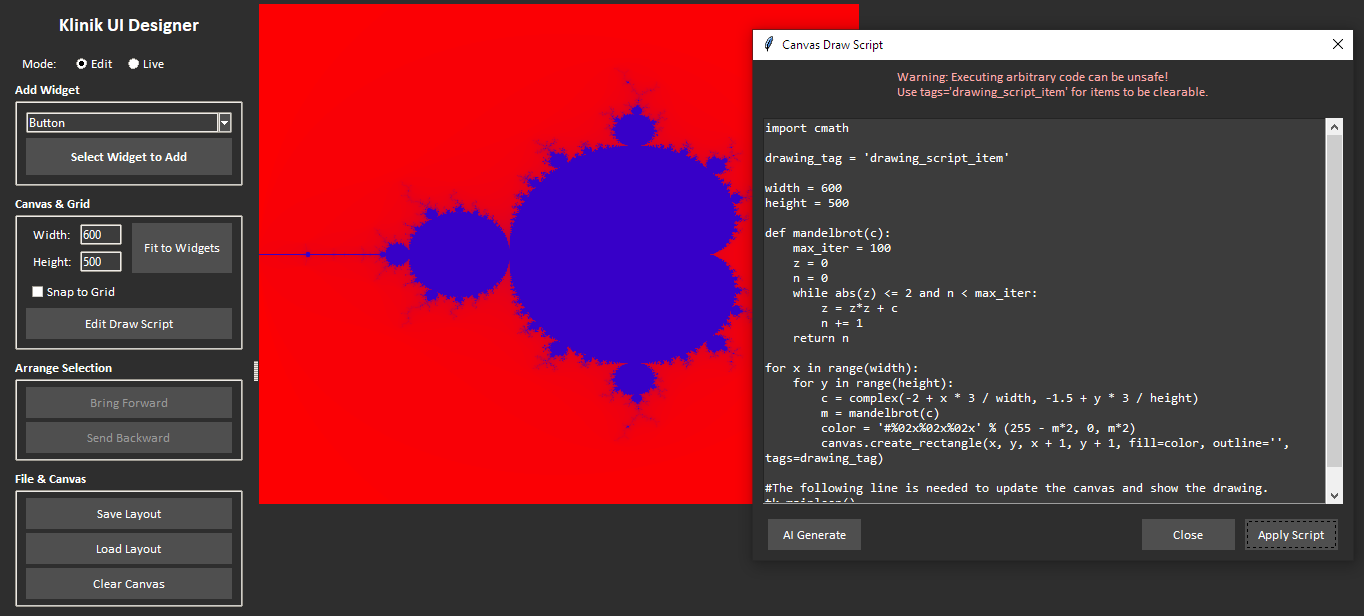This screenshot has width=1364, height=616.
Task: Close the script dialog via Close button
Action: pos(1188,535)
